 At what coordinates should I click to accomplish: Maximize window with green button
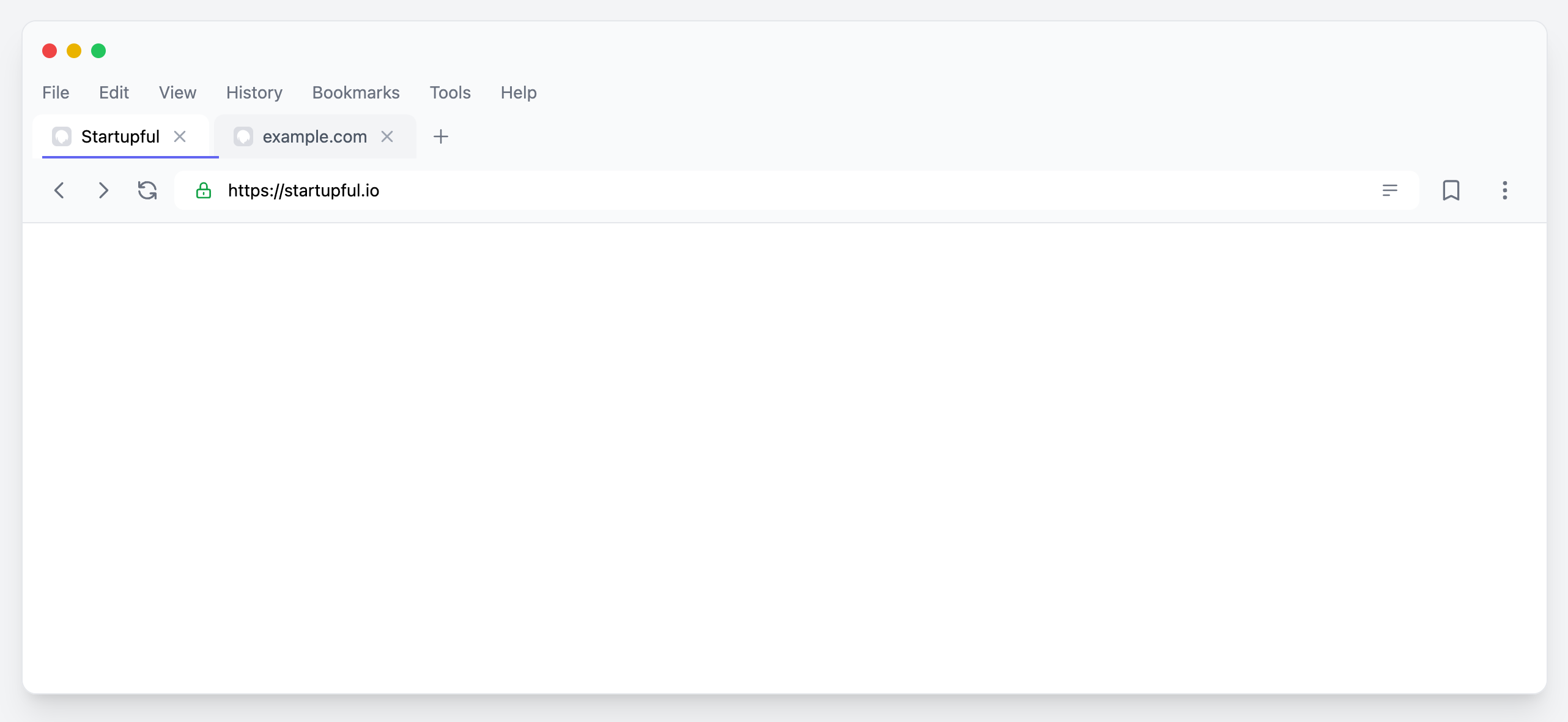98,51
